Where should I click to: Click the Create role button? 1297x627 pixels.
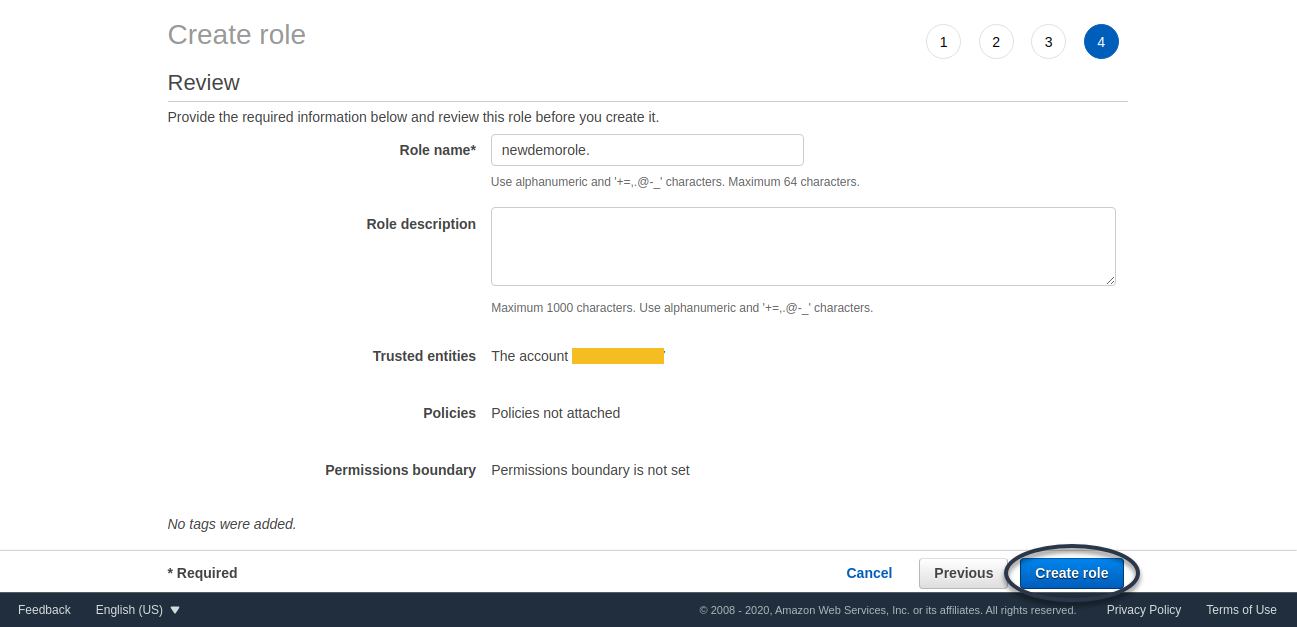coord(1072,573)
